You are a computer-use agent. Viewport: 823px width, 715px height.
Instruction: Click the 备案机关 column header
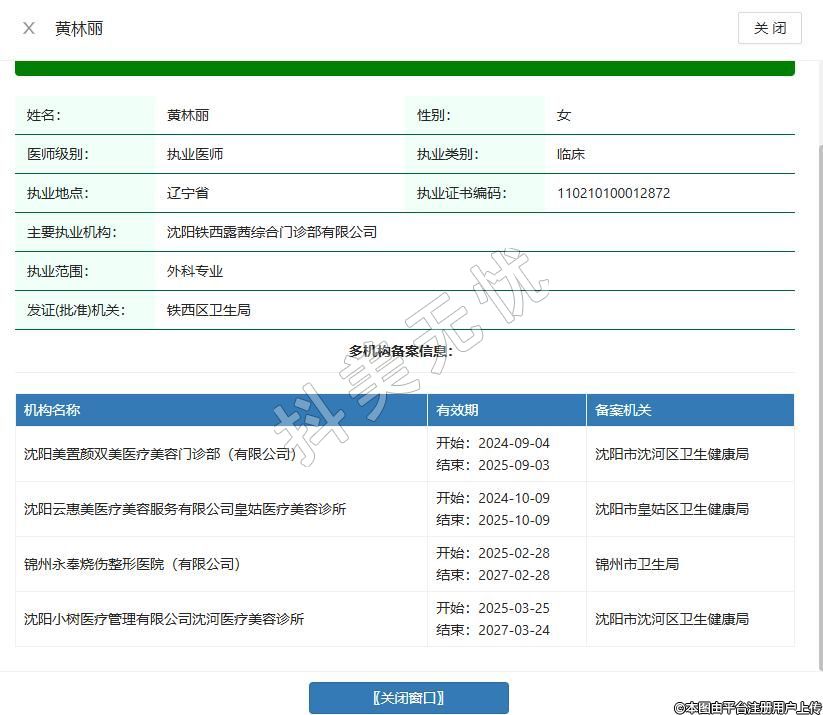[623, 410]
